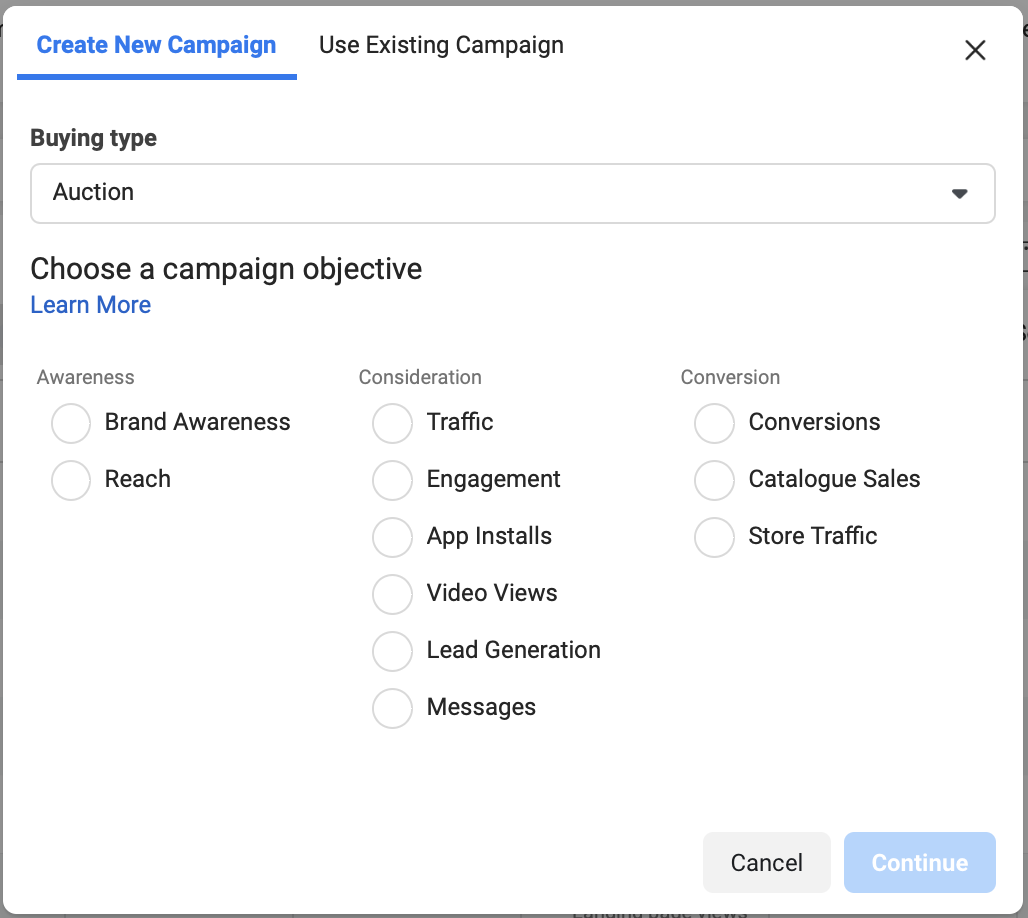Pick the Engagement objective
Image resolution: width=1028 pixels, height=918 pixels.
click(x=392, y=480)
